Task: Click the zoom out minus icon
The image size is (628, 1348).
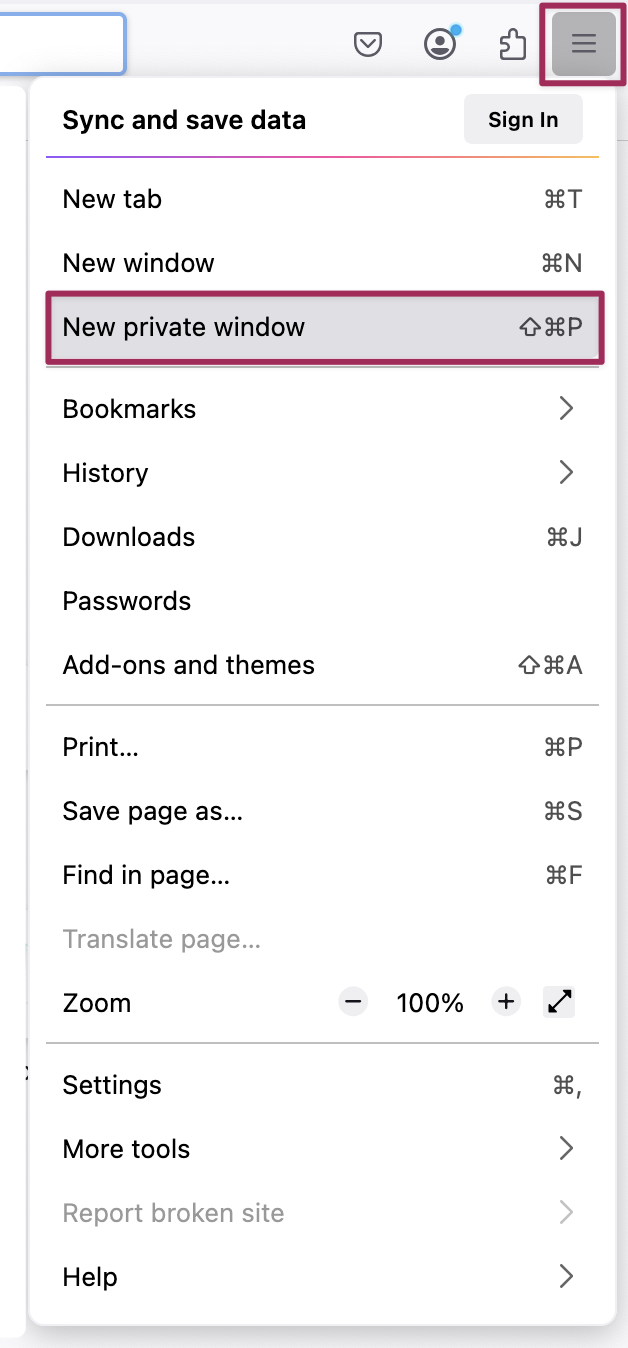Action: tap(353, 1002)
